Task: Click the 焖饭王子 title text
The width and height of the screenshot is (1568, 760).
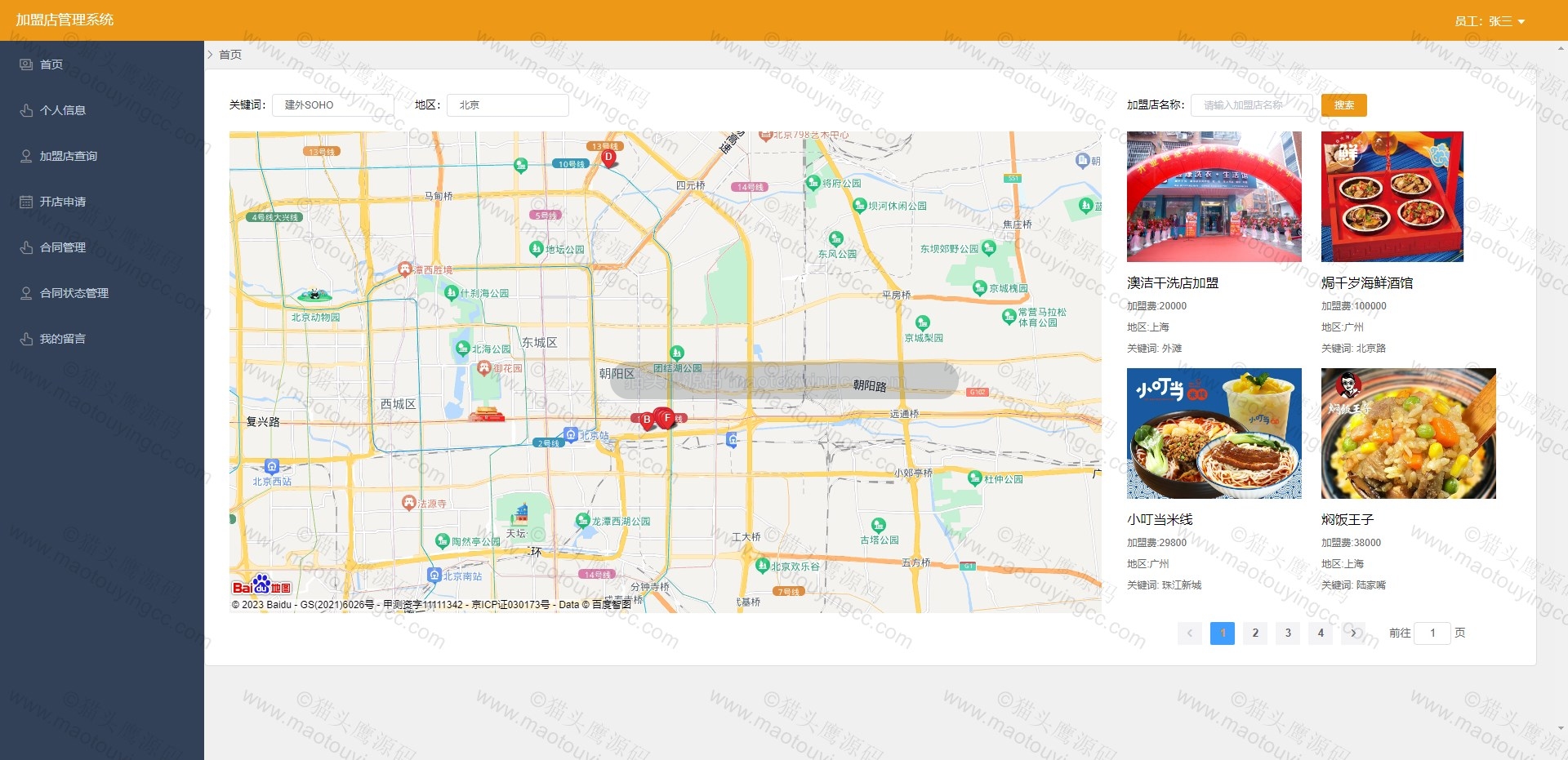Action: [1347, 520]
